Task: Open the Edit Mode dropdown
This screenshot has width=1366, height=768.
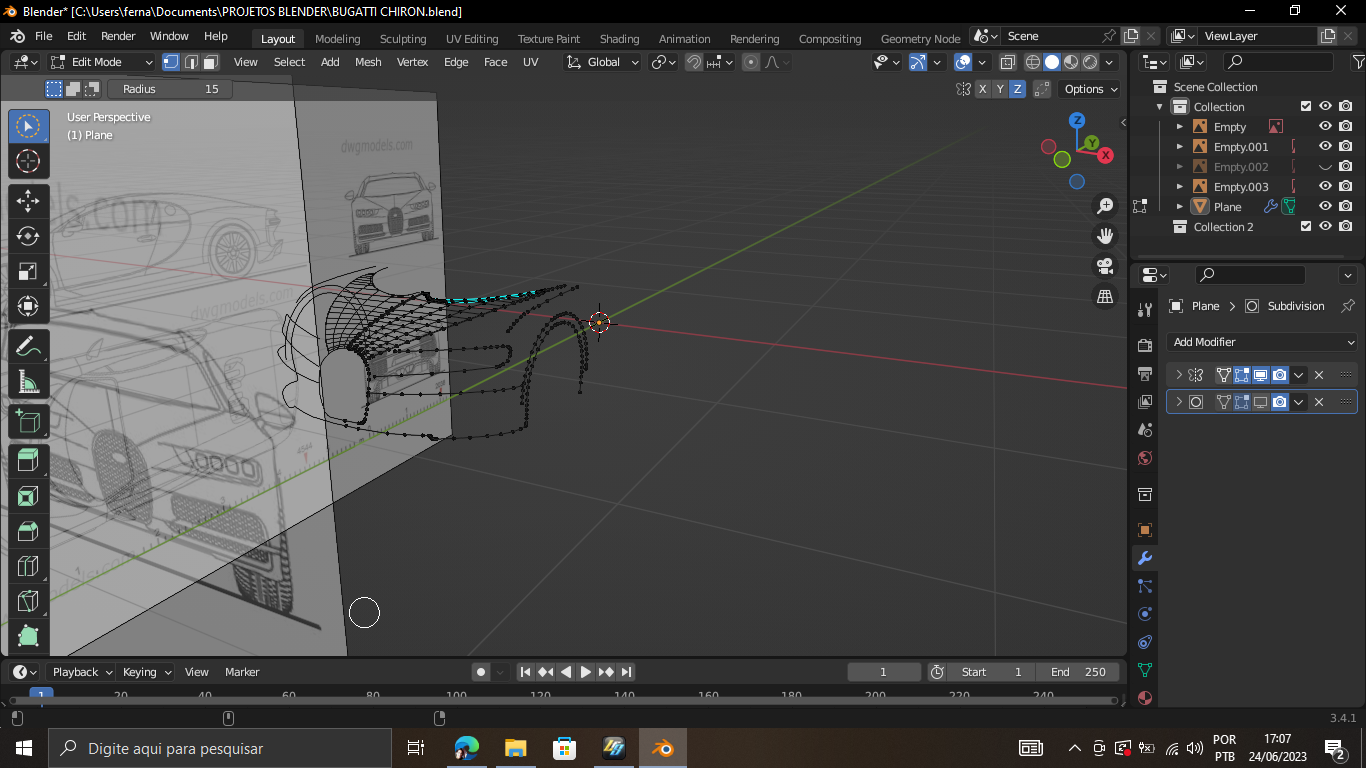Action: 100,62
